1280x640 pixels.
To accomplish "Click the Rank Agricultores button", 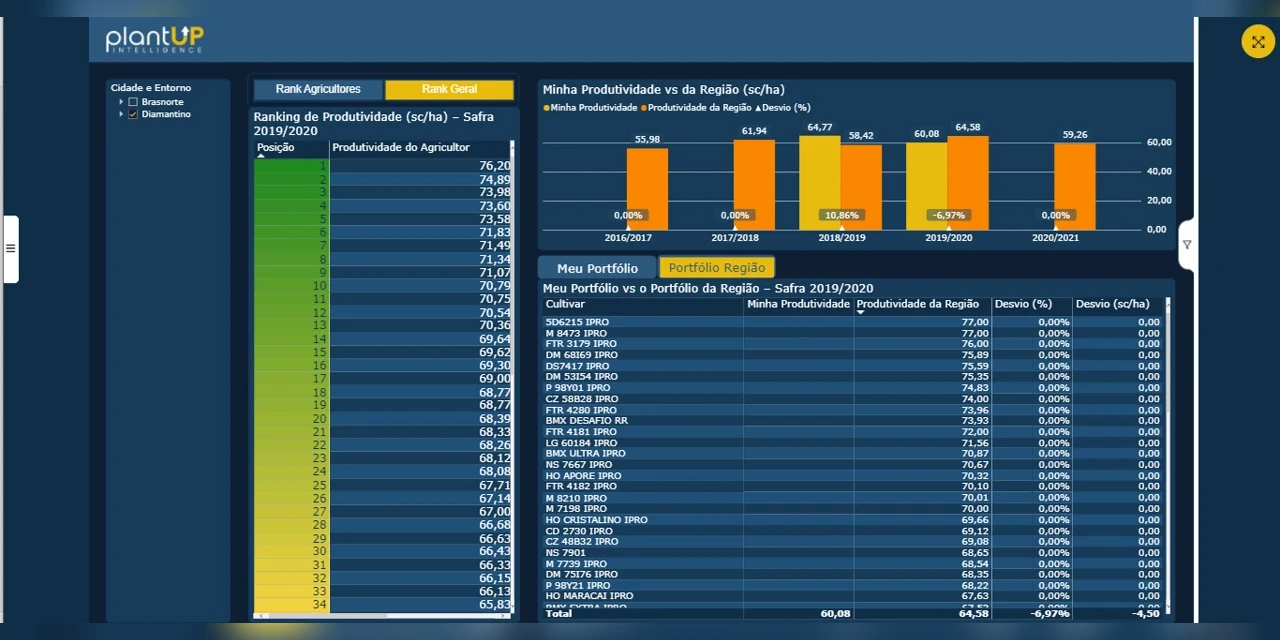I will point(318,90).
